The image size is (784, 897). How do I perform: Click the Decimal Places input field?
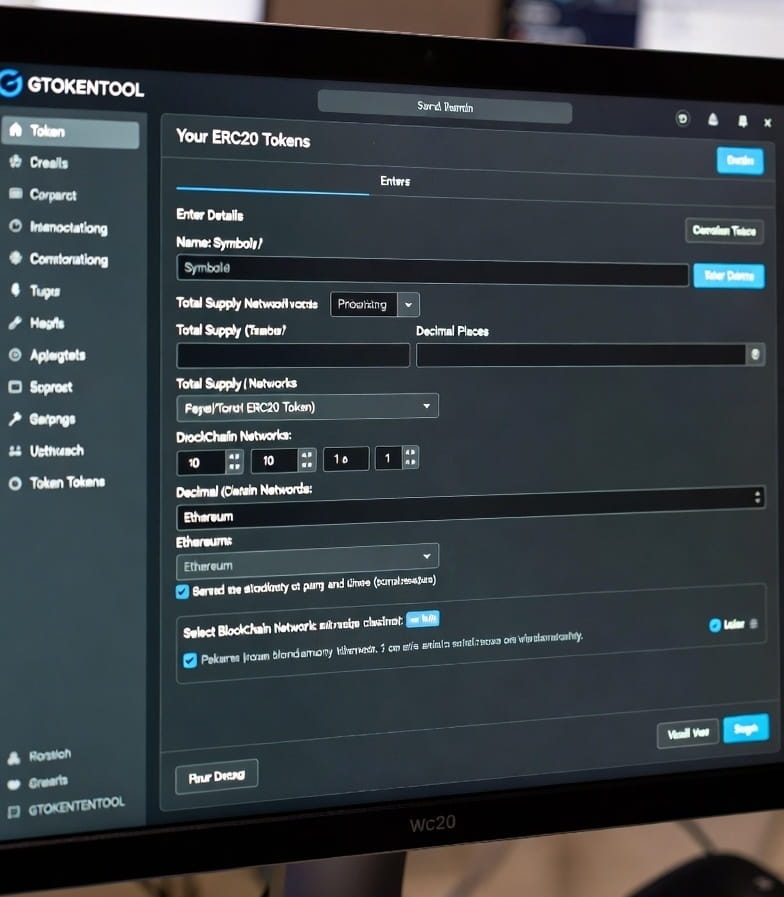[590, 355]
